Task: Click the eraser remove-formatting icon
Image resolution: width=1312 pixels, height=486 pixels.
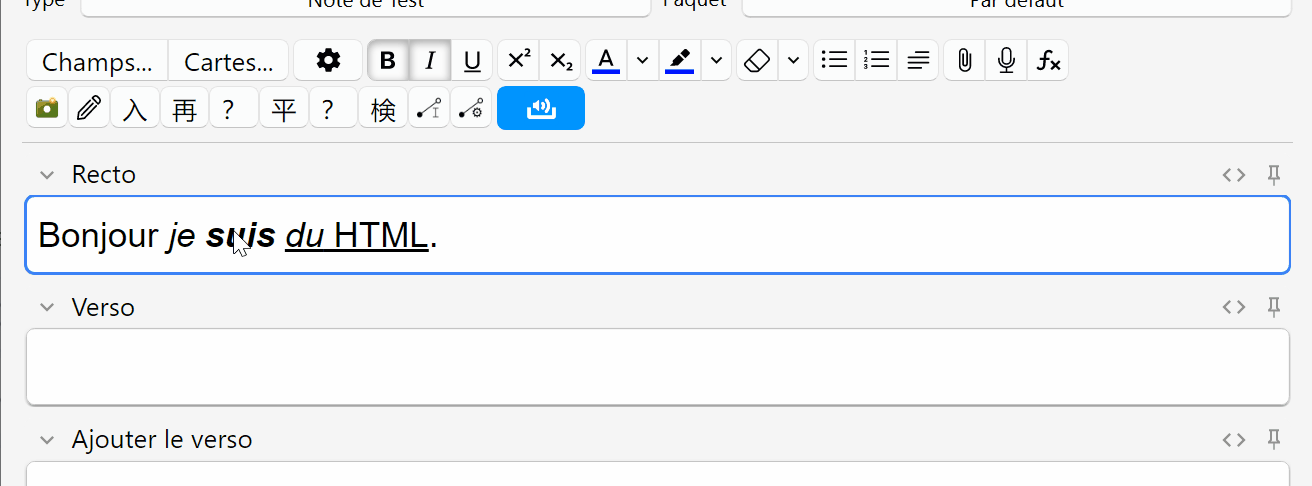Action: point(757,61)
